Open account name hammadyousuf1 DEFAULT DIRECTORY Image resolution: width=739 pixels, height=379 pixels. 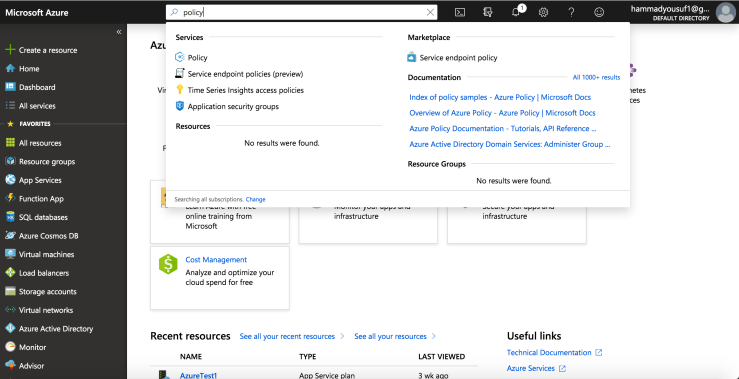pyautogui.click(x=670, y=13)
